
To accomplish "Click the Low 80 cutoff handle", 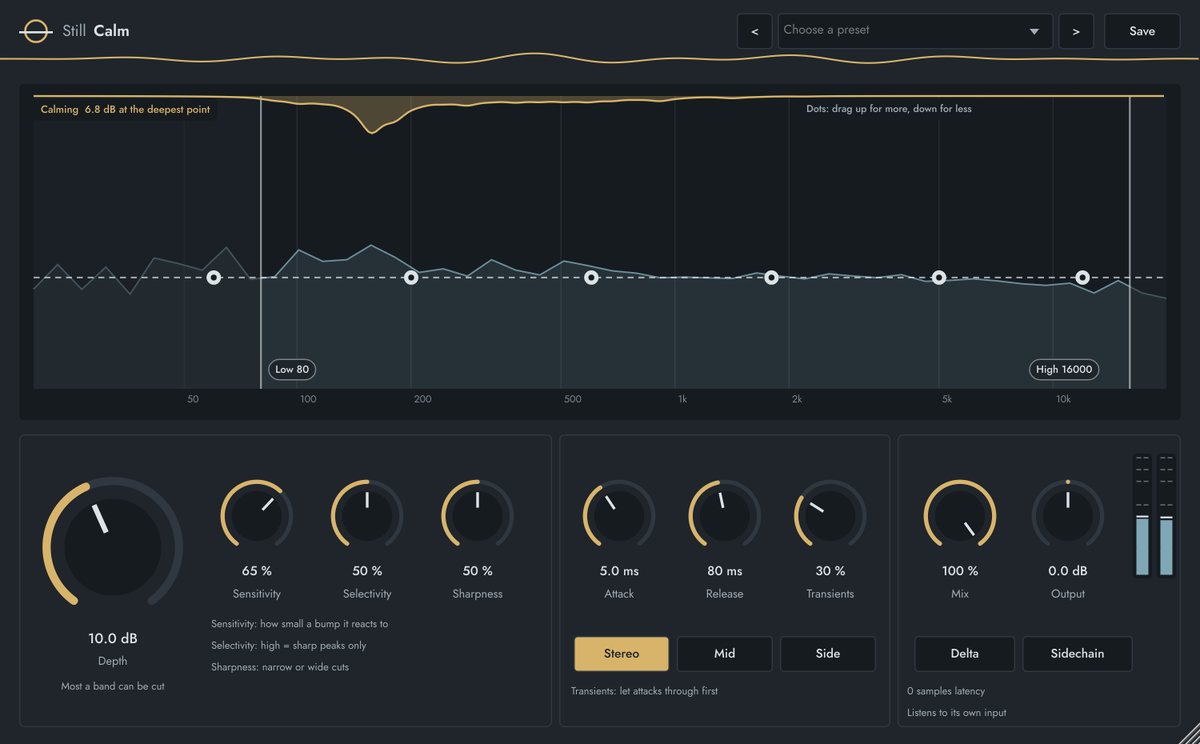I will (292, 369).
